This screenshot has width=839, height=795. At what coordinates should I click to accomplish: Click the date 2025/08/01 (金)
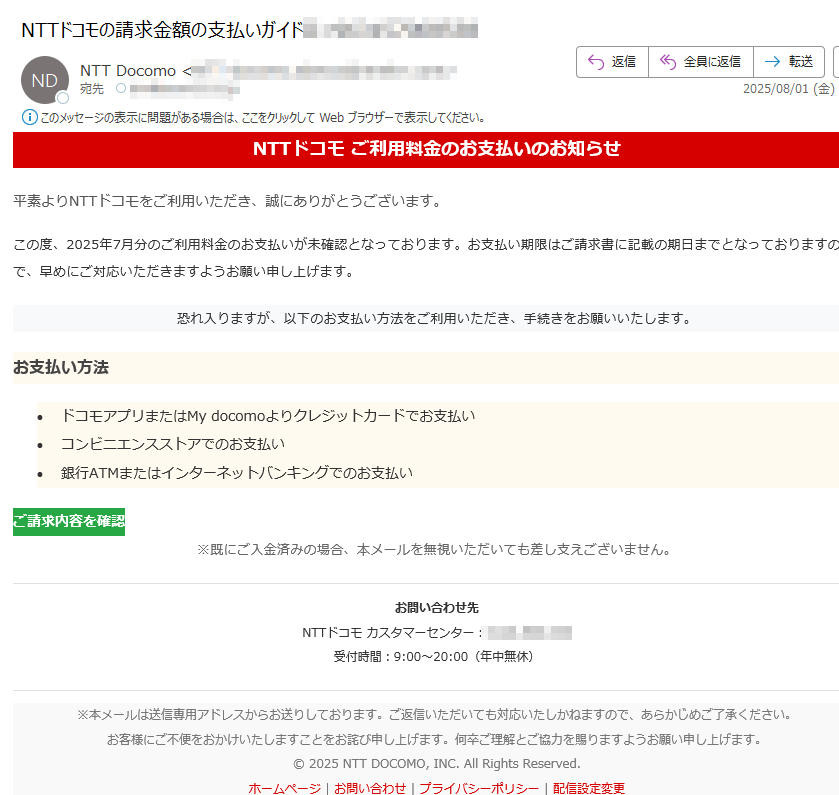coord(789,89)
